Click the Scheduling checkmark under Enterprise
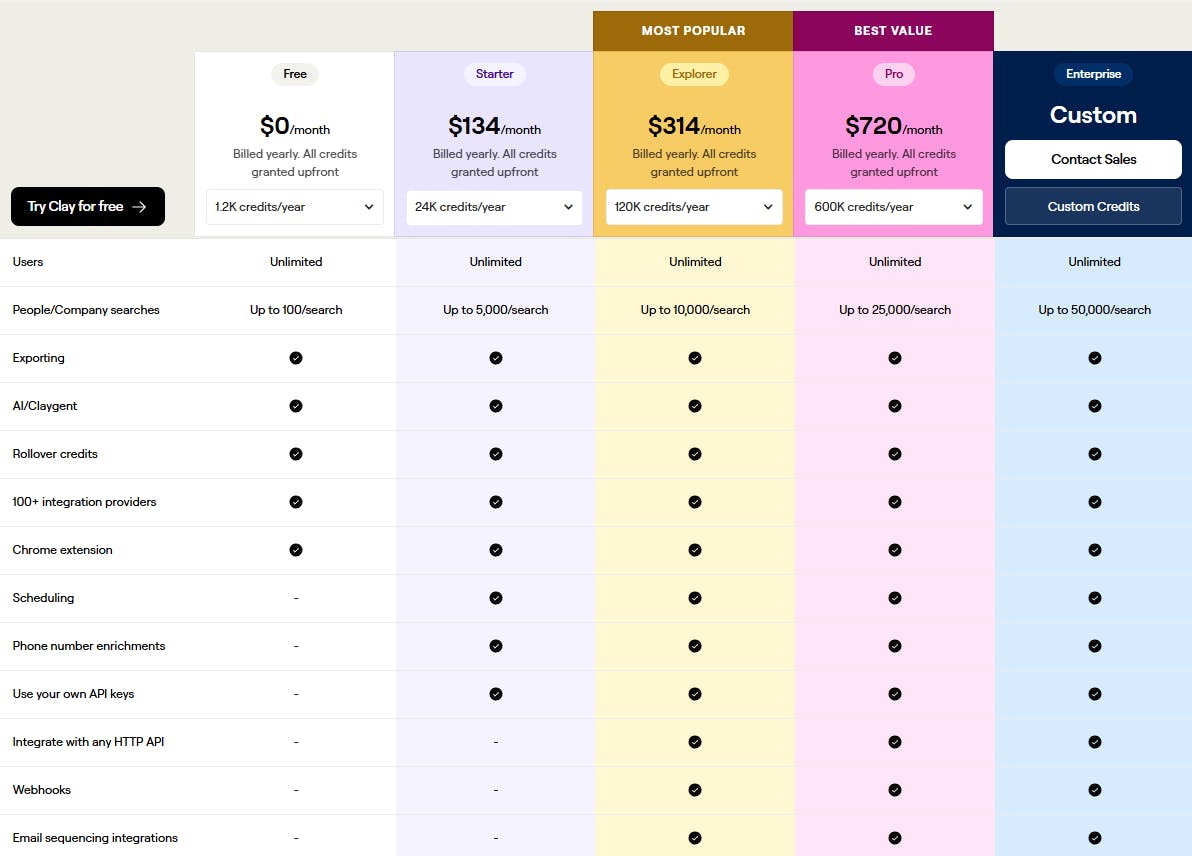1192x856 pixels. (1095, 598)
